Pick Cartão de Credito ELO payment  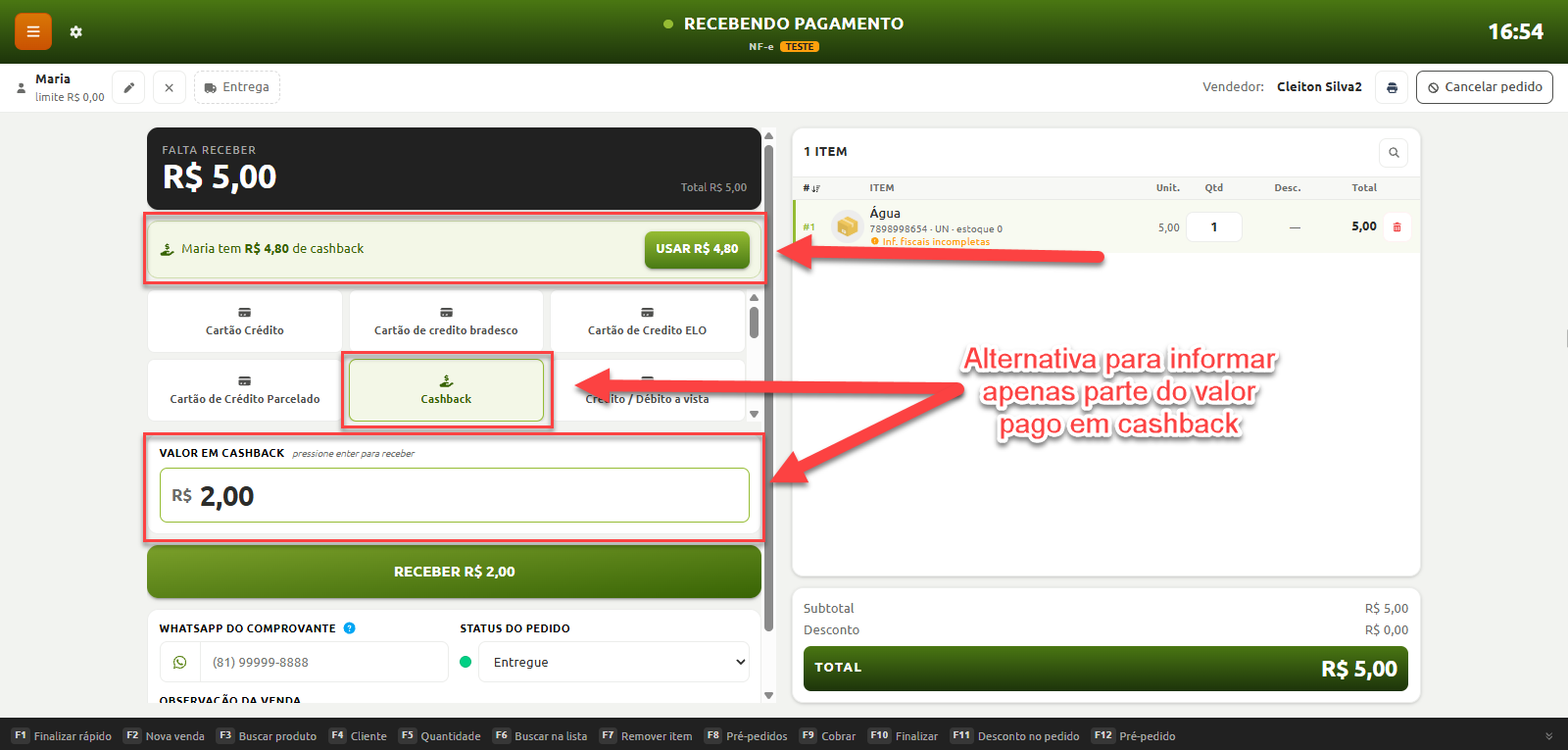click(647, 322)
